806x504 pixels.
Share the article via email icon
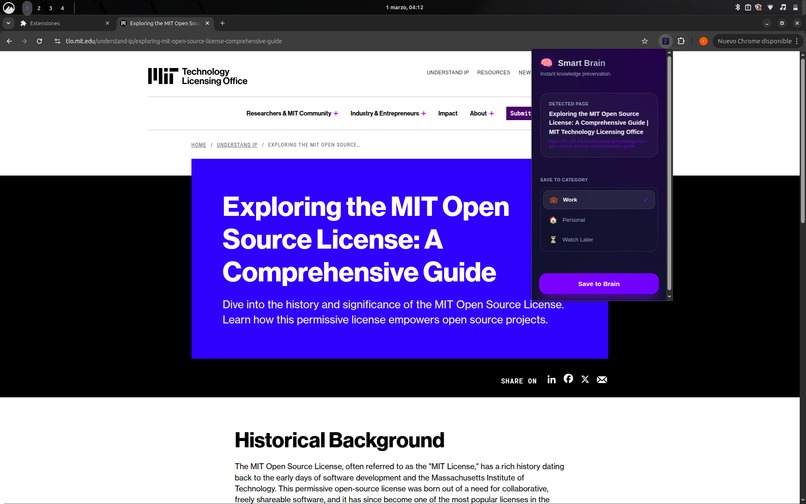coord(602,380)
